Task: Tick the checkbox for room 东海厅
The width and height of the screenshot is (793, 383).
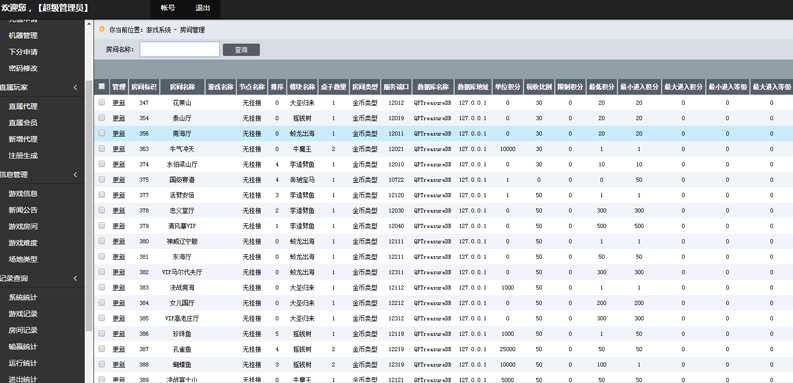Action: tap(102, 257)
